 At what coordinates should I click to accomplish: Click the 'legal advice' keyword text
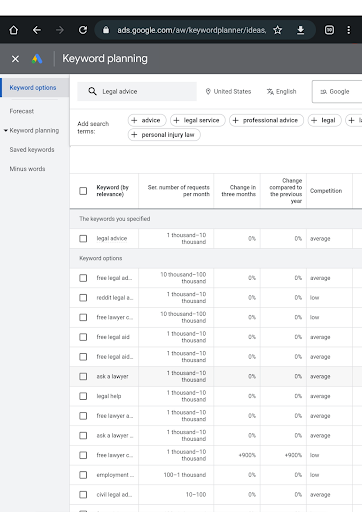tap(112, 239)
